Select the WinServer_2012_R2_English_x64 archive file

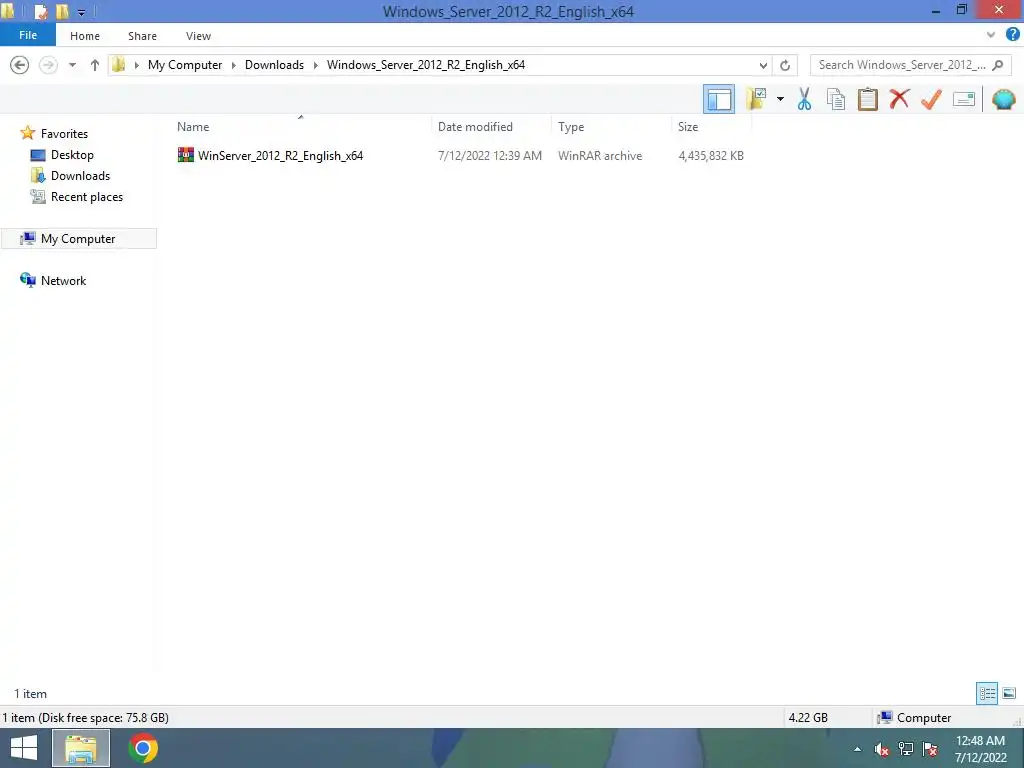point(280,155)
